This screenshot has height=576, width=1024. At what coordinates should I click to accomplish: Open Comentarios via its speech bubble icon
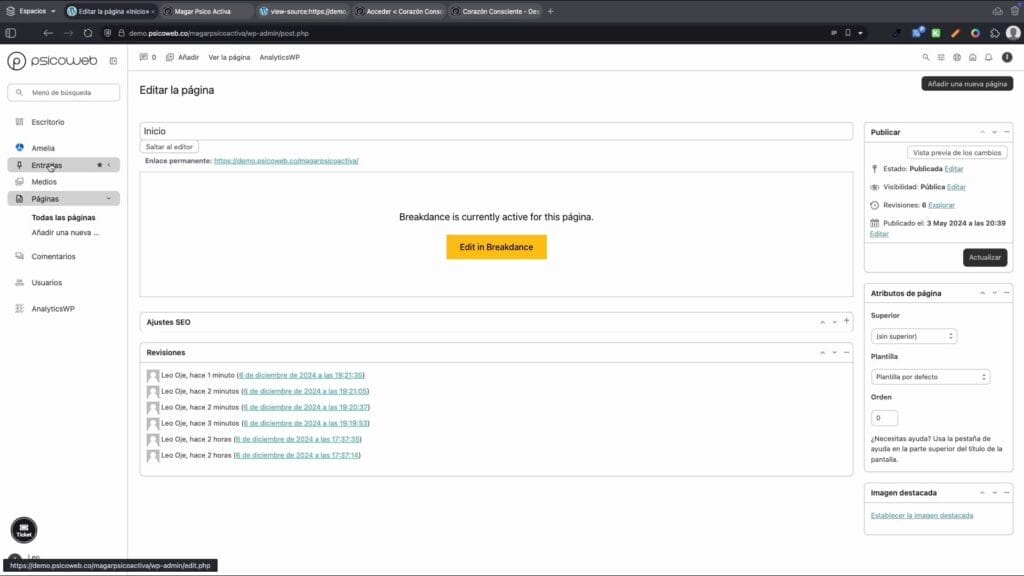point(19,256)
